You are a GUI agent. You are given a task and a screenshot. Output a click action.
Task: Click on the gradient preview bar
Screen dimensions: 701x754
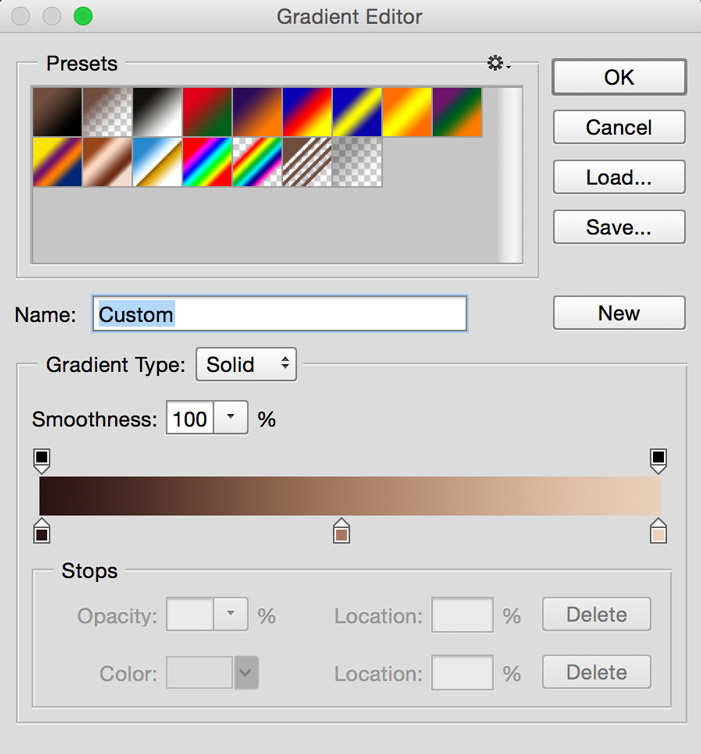click(x=350, y=496)
